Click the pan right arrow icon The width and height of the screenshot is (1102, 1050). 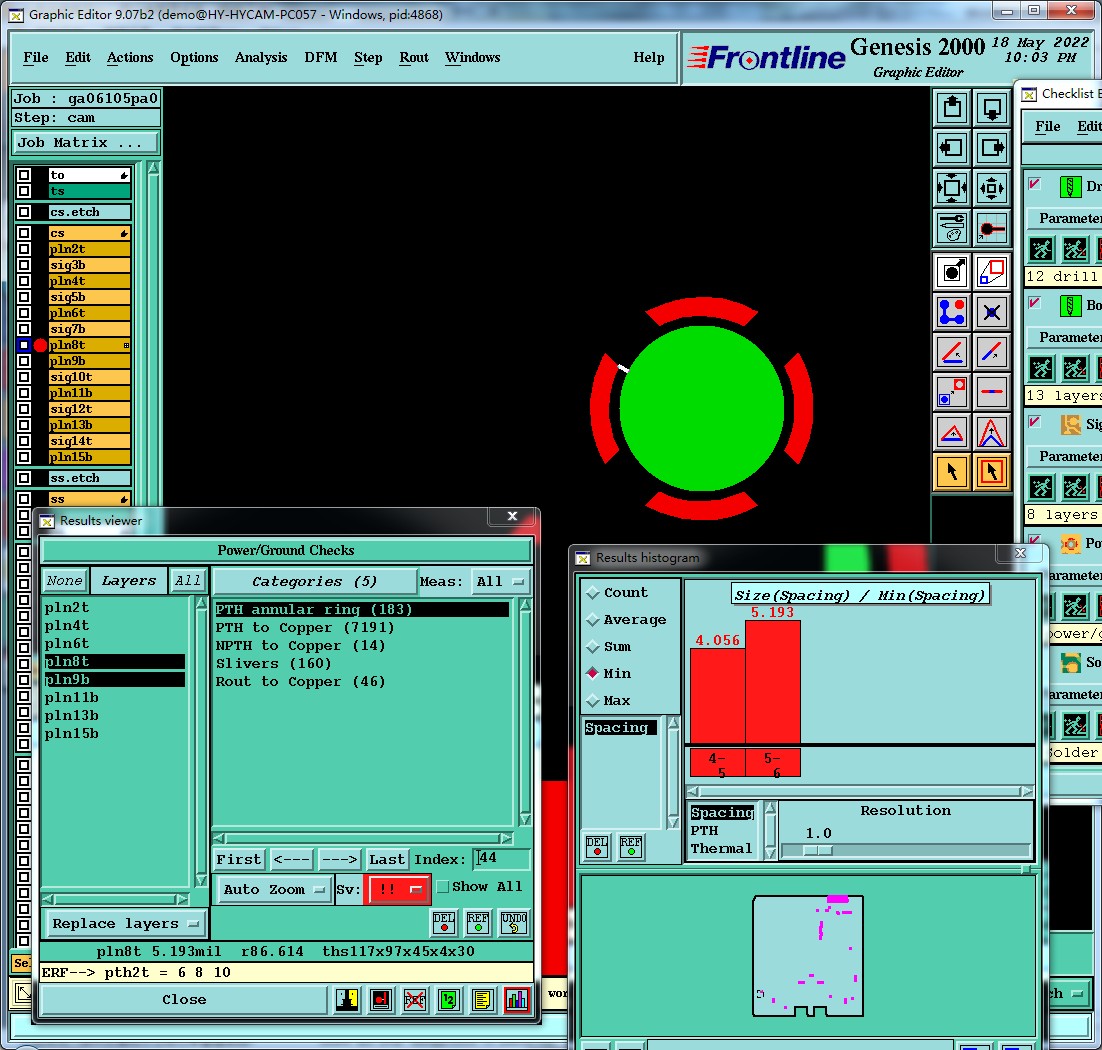pyautogui.click(x=992, y=148)
